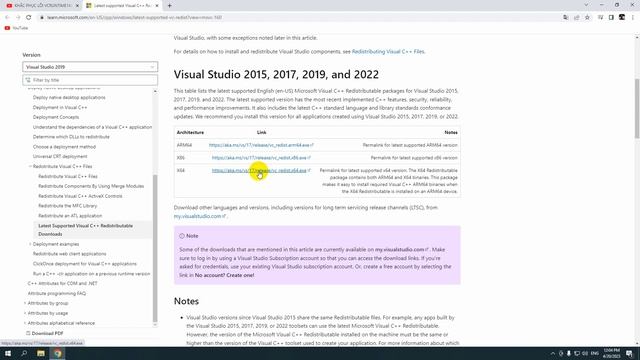
Task: Open Determine which DLLs to redistribute
Action: tap(71, 137)
